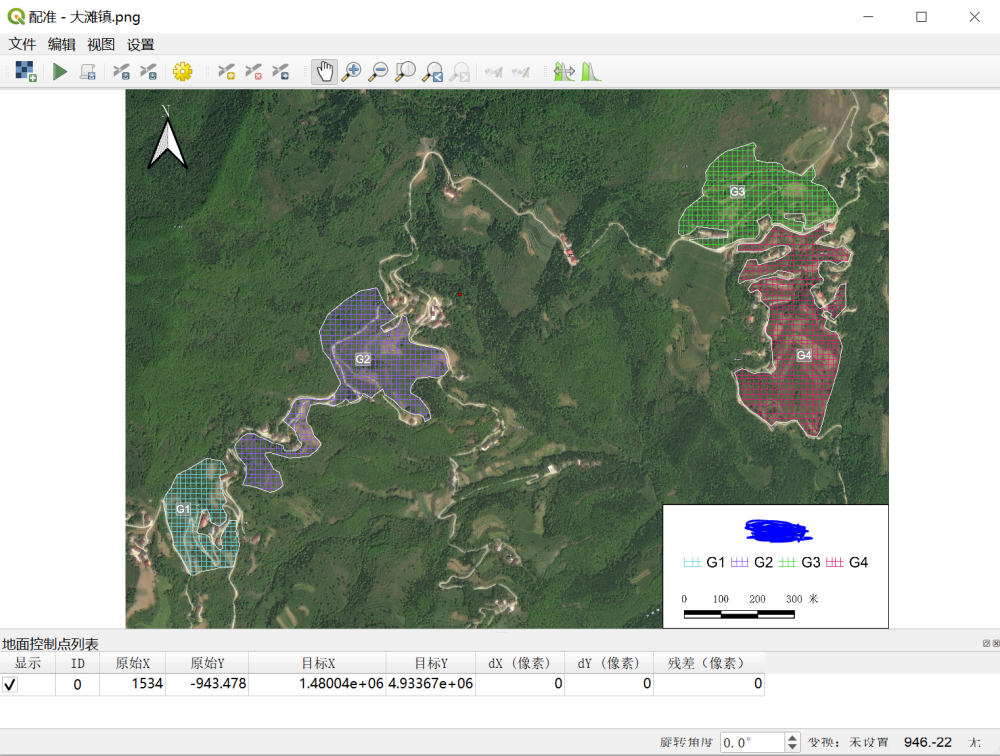Click the Save GCP points as icon
The height and width of the screenshot is (756, 1000).
pyautogui.click(x=149, y=71)
